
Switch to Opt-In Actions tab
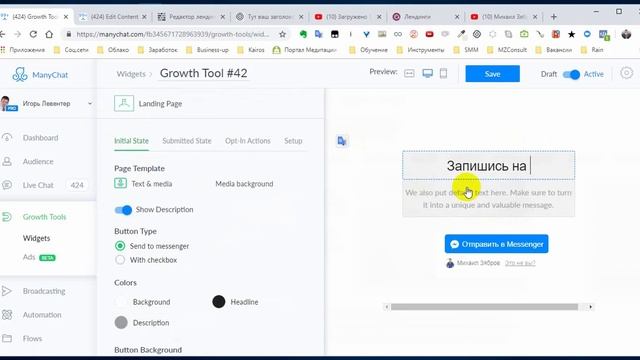(x=248, y=141)
